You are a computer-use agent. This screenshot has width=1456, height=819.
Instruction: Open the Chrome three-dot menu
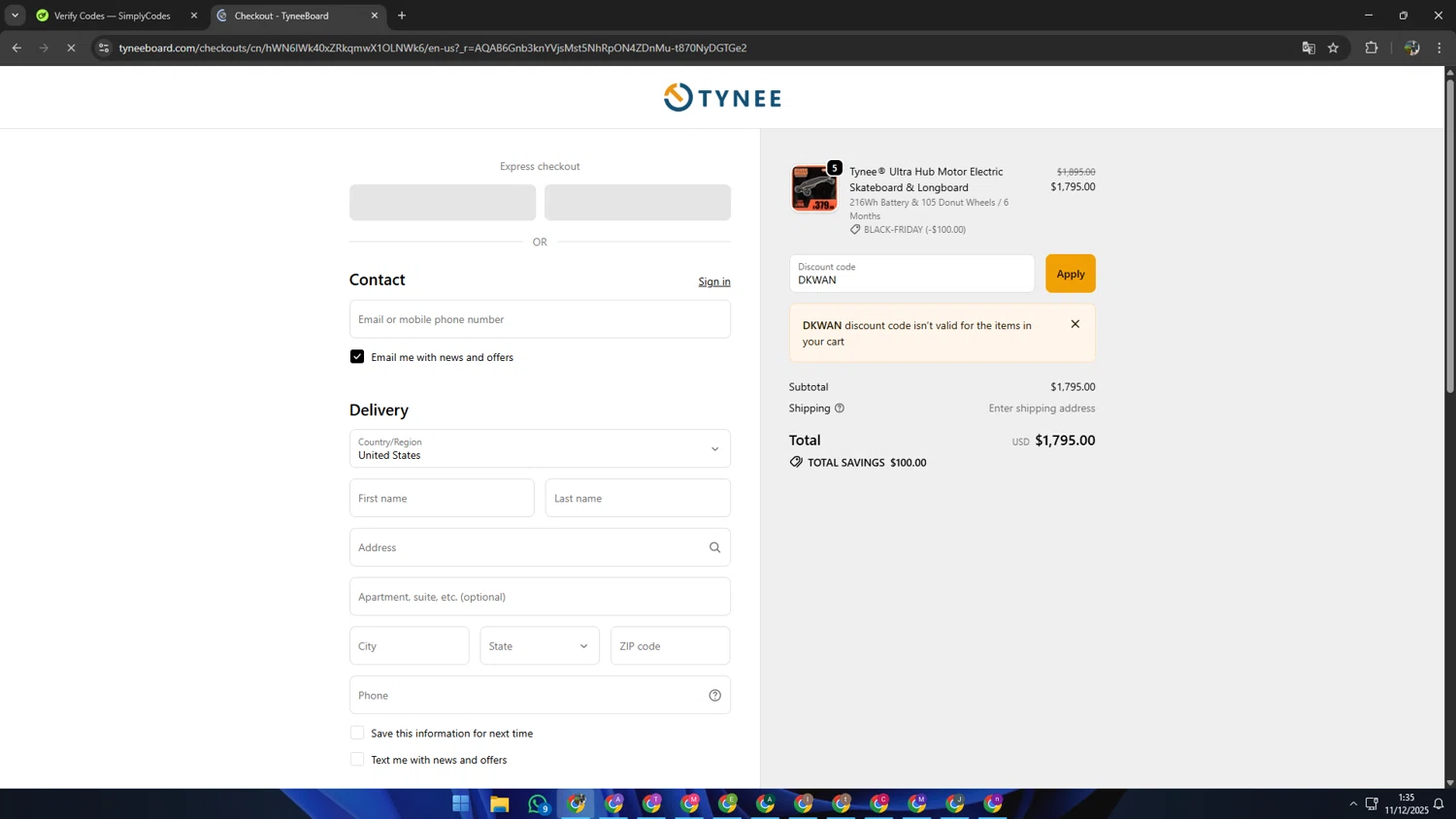coord(1439,48)
